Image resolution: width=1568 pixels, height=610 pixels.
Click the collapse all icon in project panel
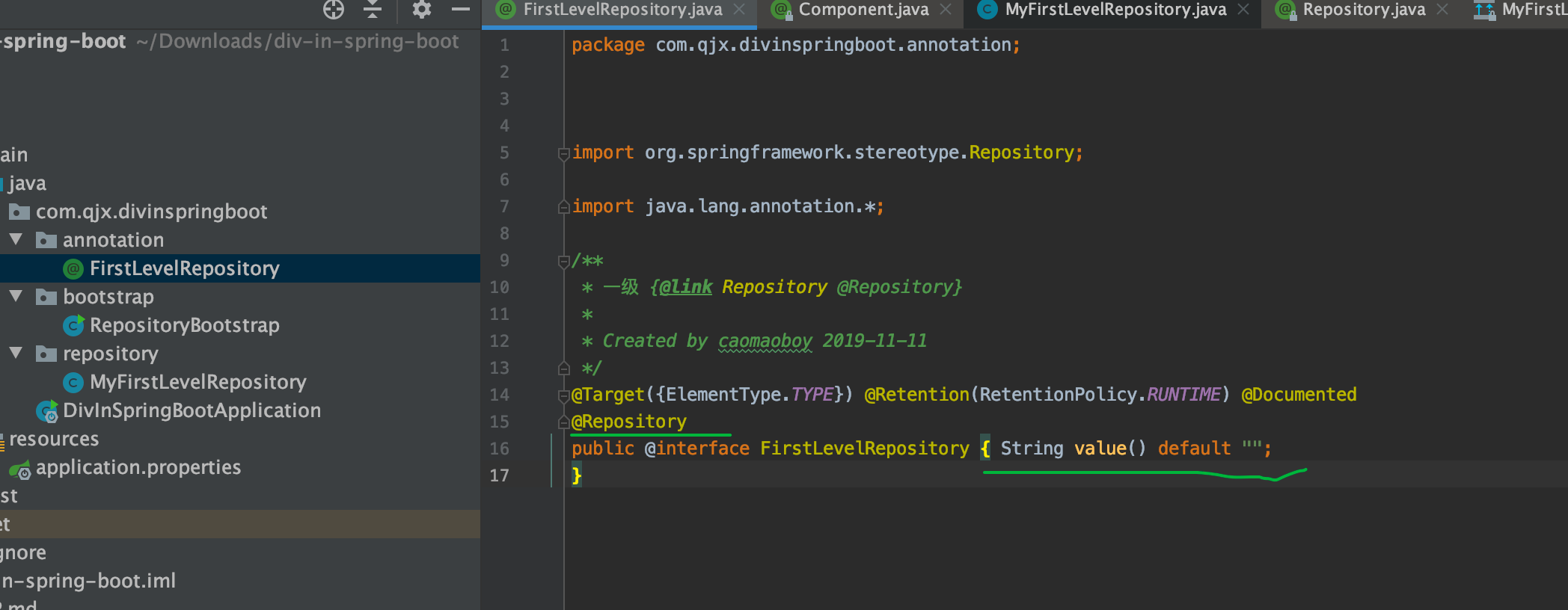coord(373,10)
